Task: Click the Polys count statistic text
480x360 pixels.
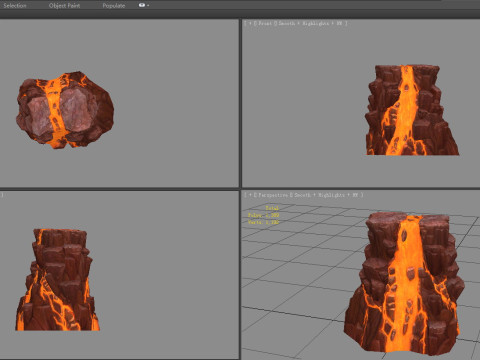Action: click(263, 215)
